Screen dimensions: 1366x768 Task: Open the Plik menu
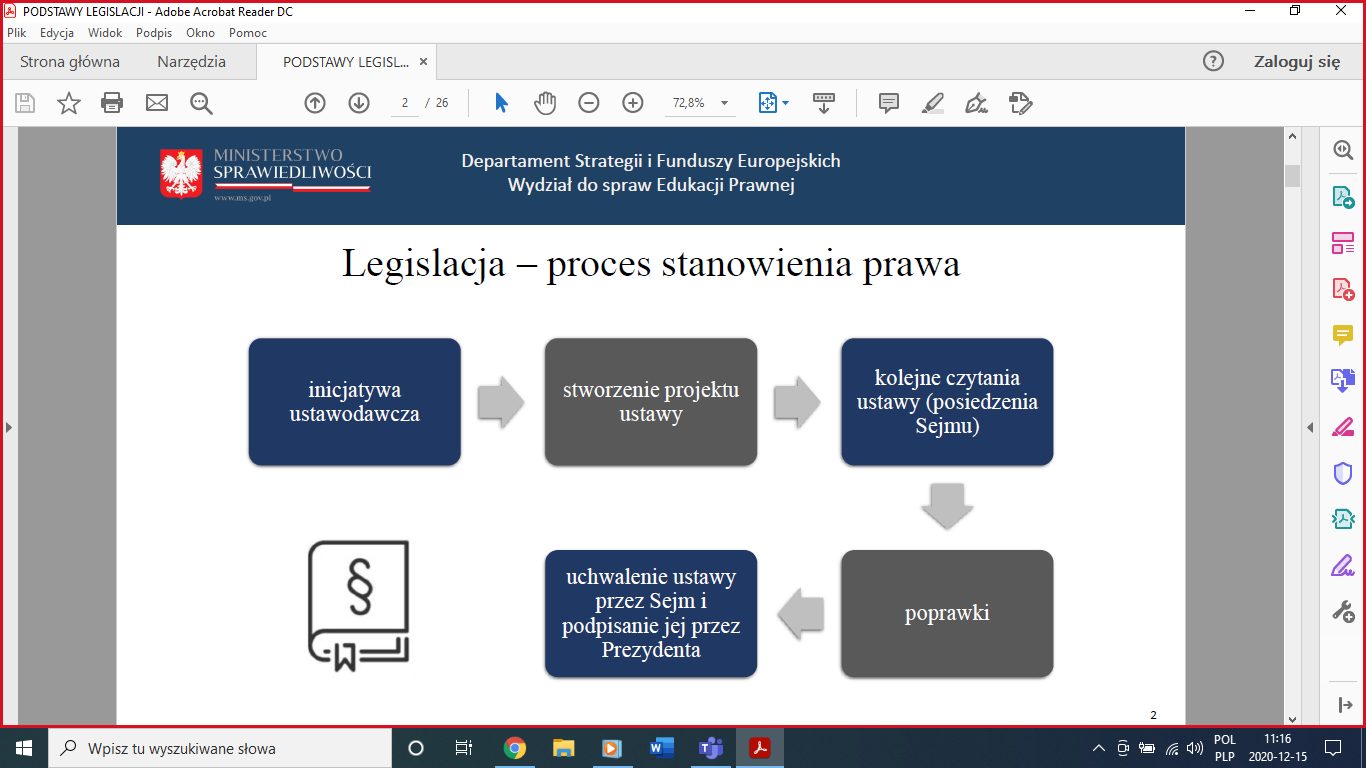click(17, 33)
